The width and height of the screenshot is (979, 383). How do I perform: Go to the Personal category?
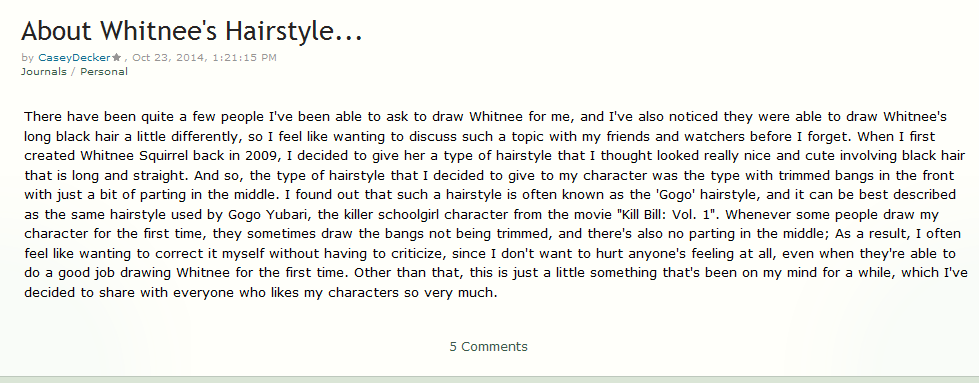tap(104, 71)
